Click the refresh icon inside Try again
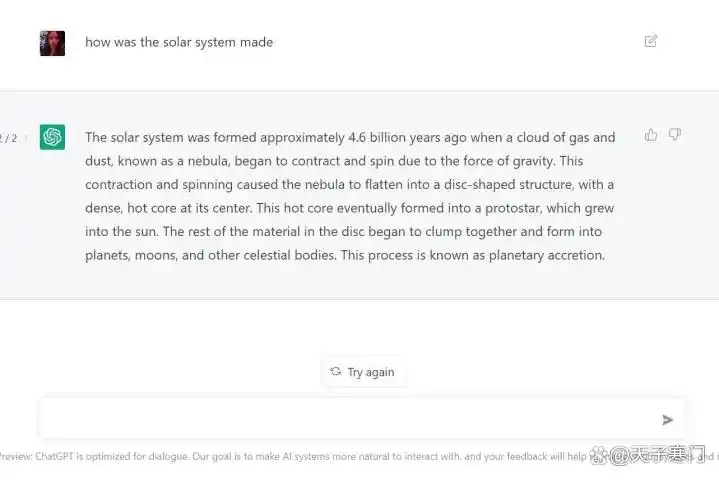Screen dimensions: 719x480 click(336, 371)
